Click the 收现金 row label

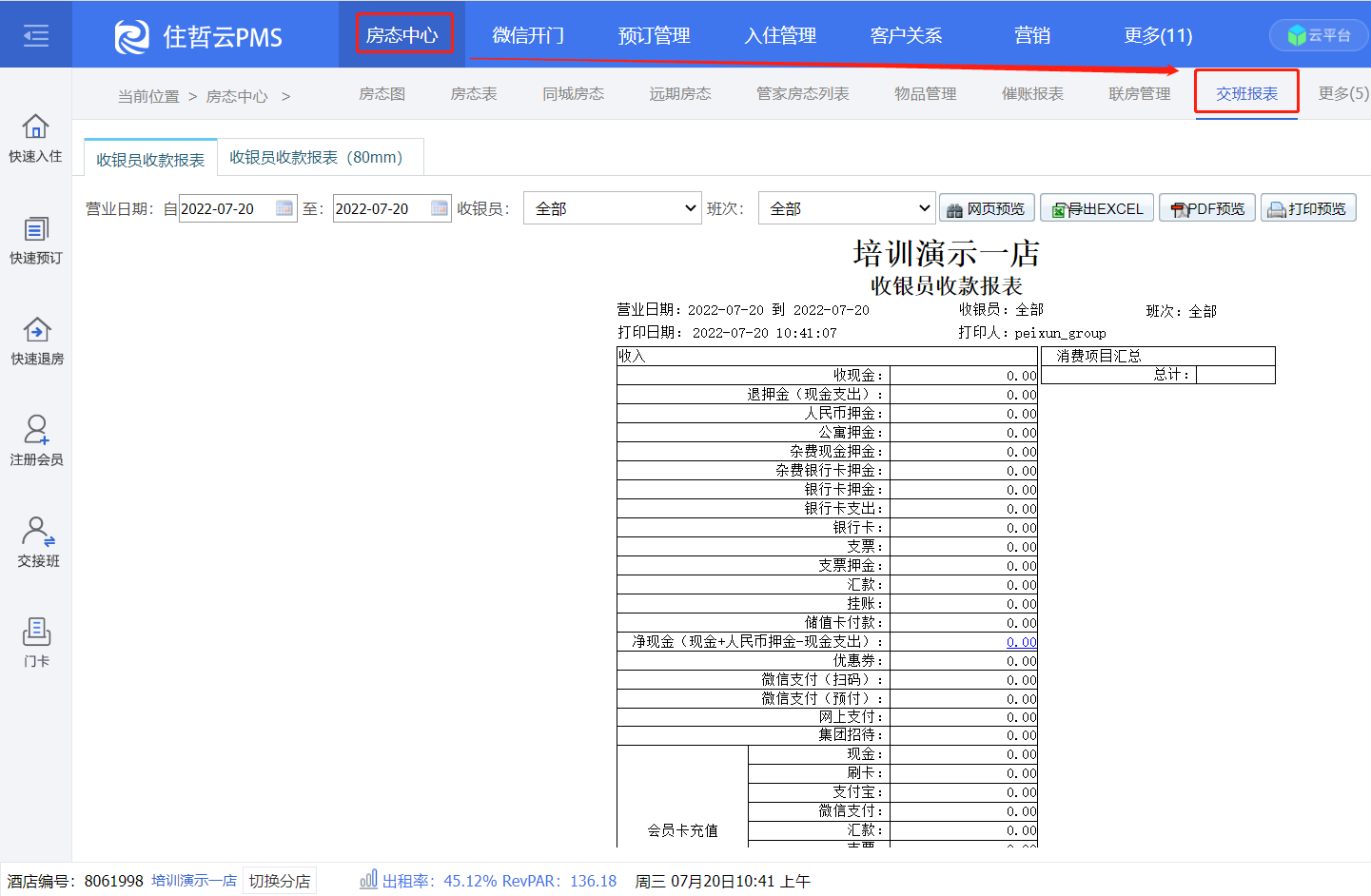[858, 375]
